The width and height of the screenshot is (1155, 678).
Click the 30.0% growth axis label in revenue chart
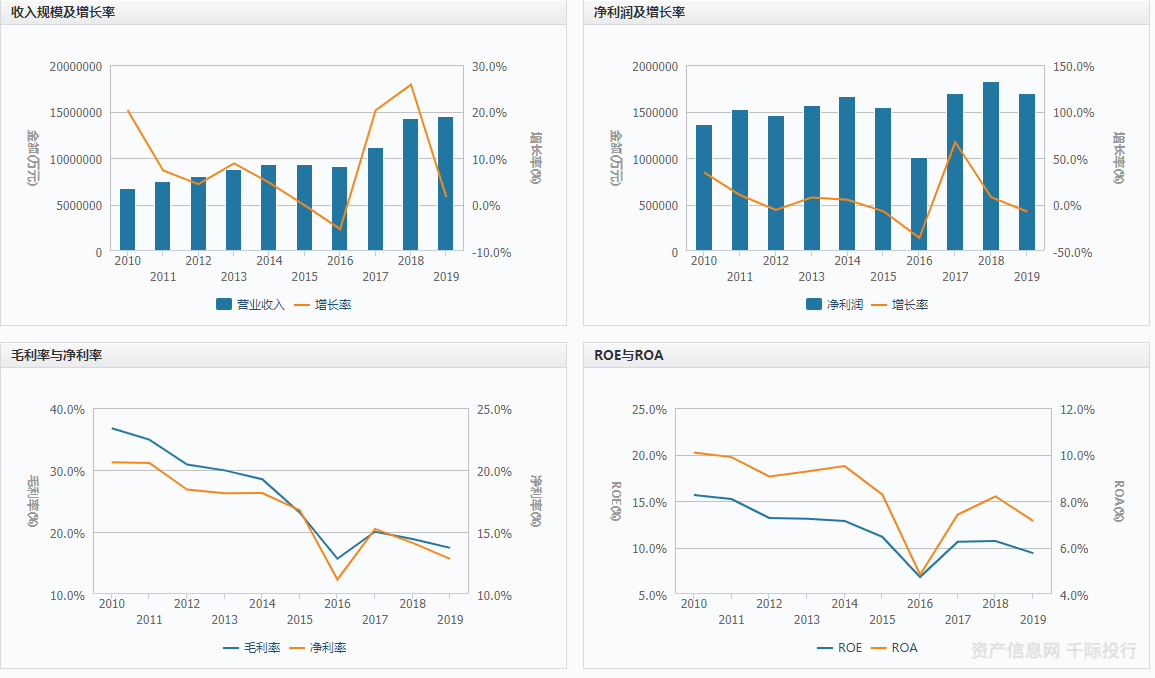[x=490, y=66]
